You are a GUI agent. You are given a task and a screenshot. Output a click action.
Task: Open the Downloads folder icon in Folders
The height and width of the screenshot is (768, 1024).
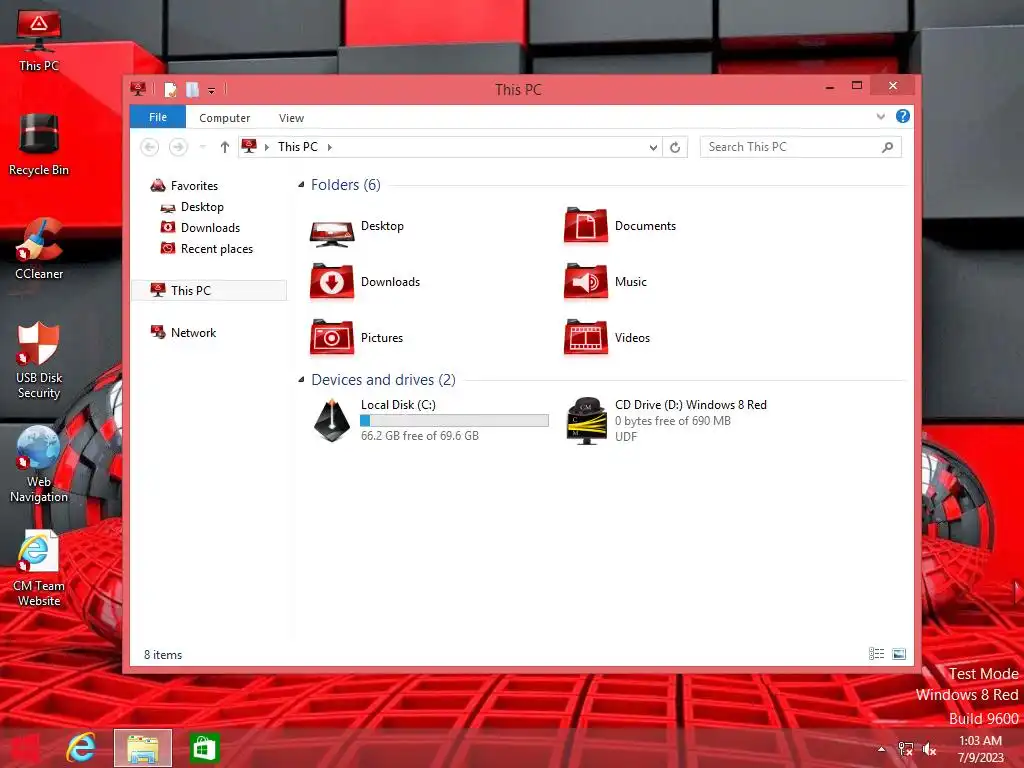click(x=332, y=281)
